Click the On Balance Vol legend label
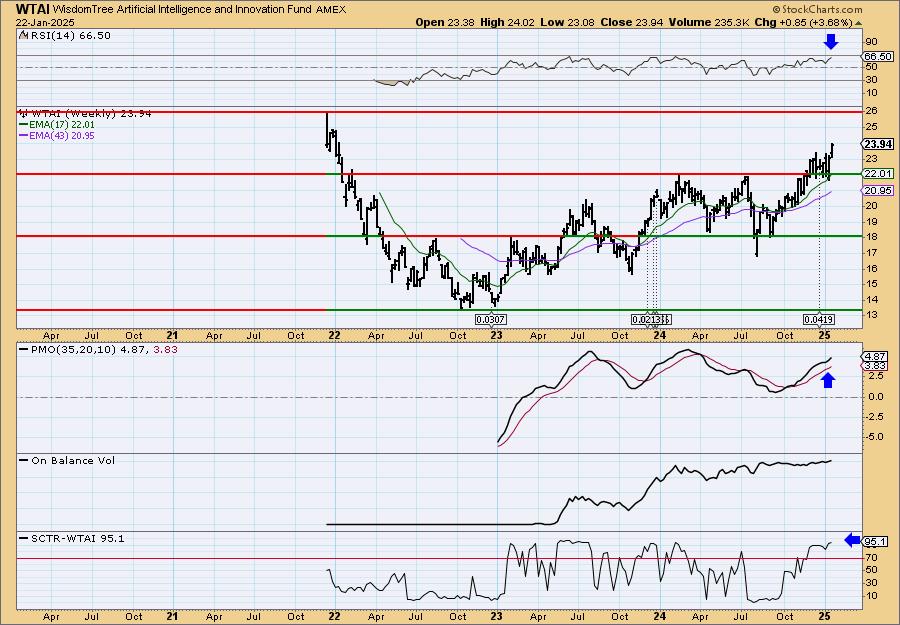900x625 pixels. pyautogui.click(x=73, y=460)
